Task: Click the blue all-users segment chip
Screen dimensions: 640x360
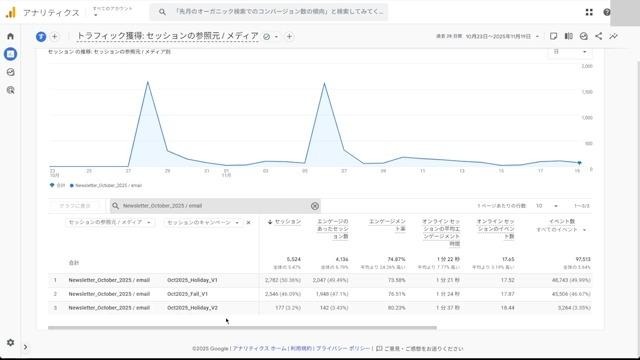Action: (x=41, y=36)
